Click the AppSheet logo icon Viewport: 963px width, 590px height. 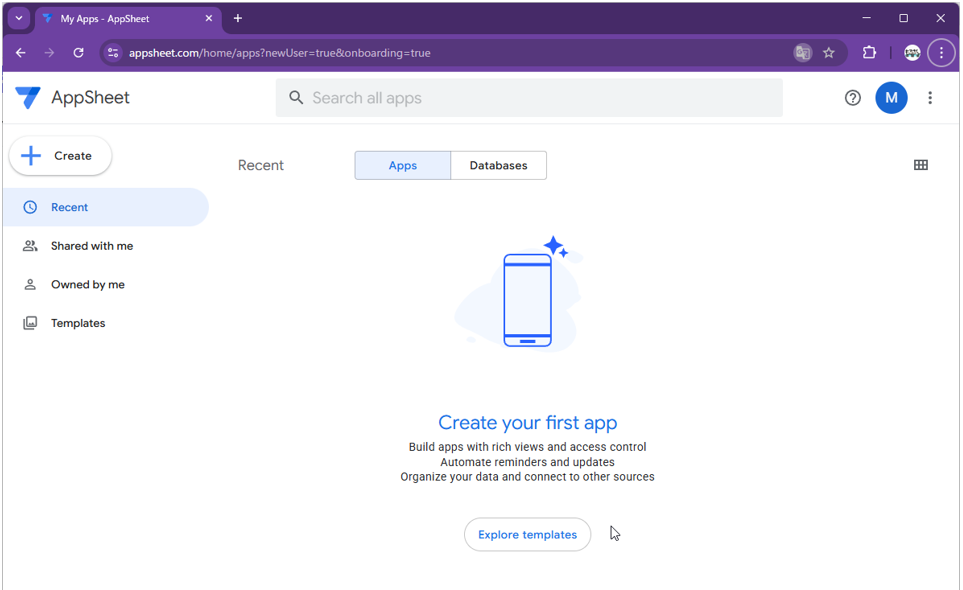click(28, 98)
